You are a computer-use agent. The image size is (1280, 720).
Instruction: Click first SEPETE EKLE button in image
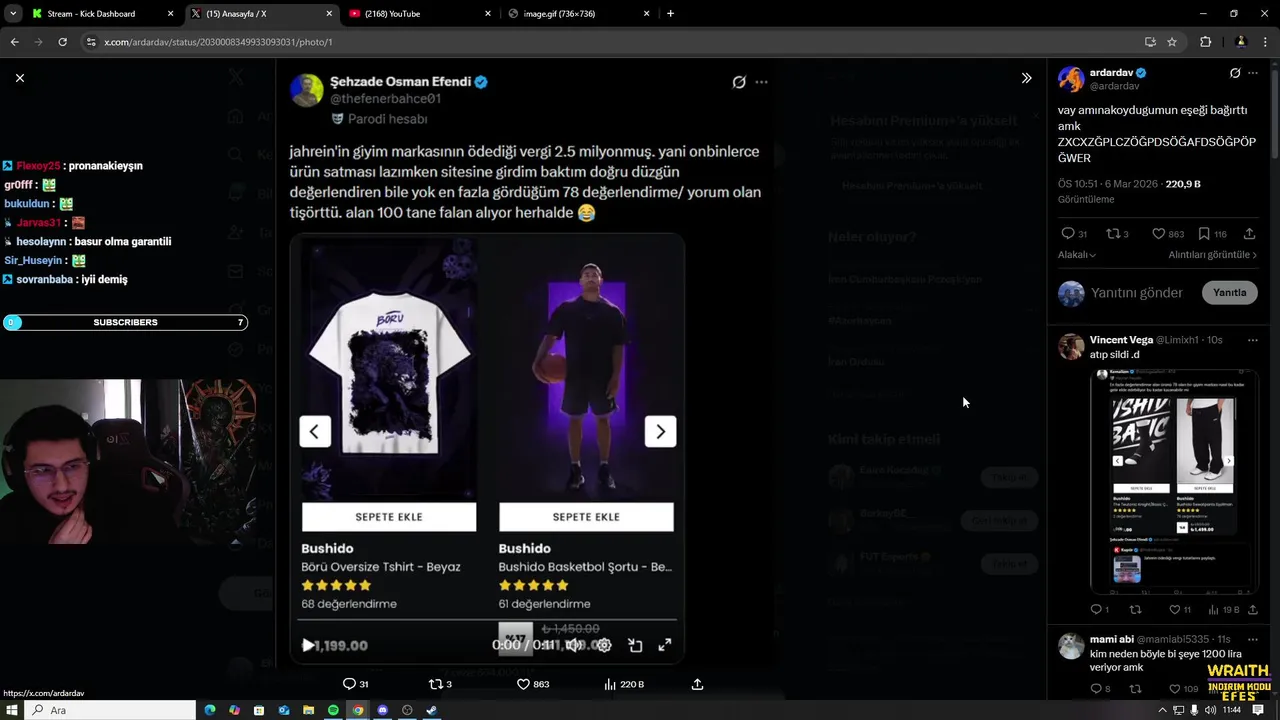click(x=389, y=517)
